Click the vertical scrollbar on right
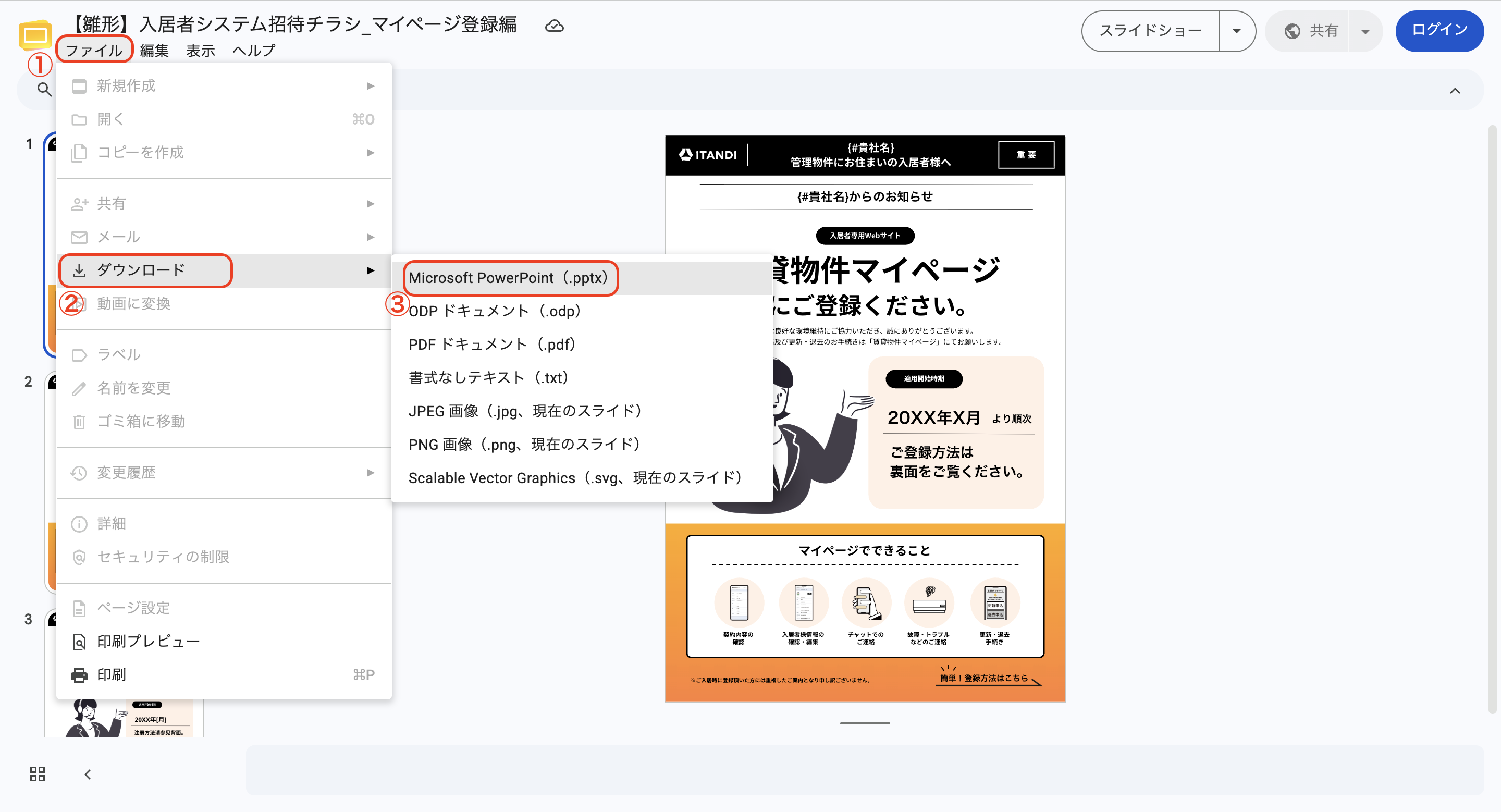The height and width of the screenshot is (812, 1501). pyautogui.click(x=1492, y=420)
